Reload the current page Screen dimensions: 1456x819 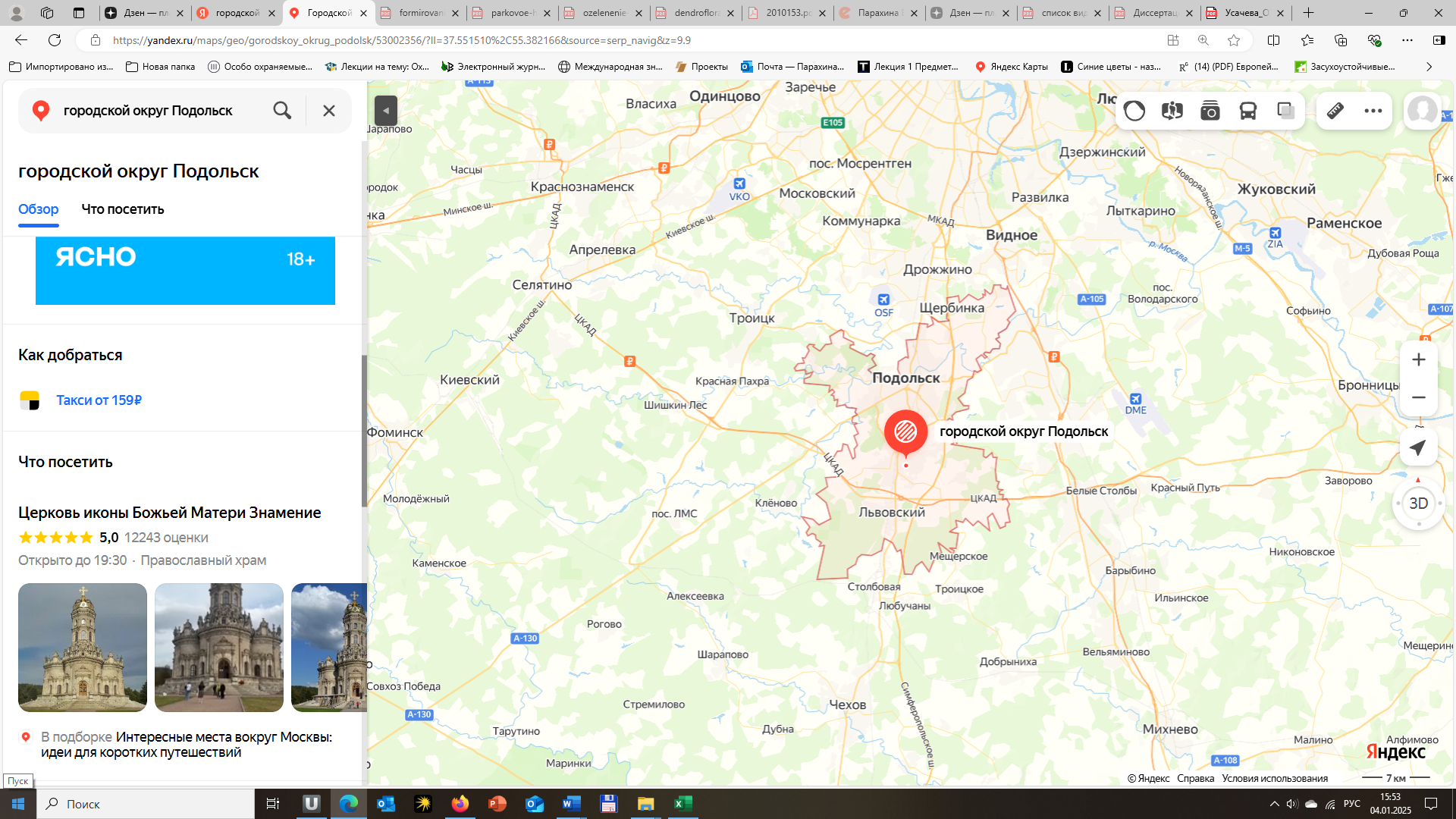point(55,40)
